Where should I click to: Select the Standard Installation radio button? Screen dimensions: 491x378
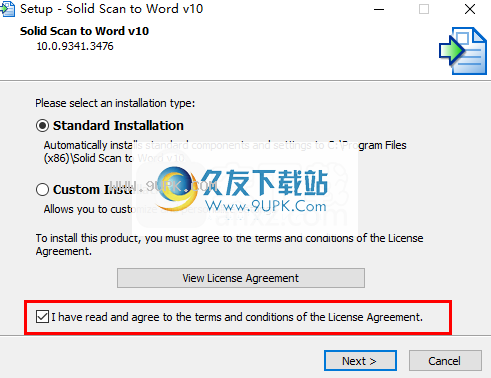click(42, 126)
